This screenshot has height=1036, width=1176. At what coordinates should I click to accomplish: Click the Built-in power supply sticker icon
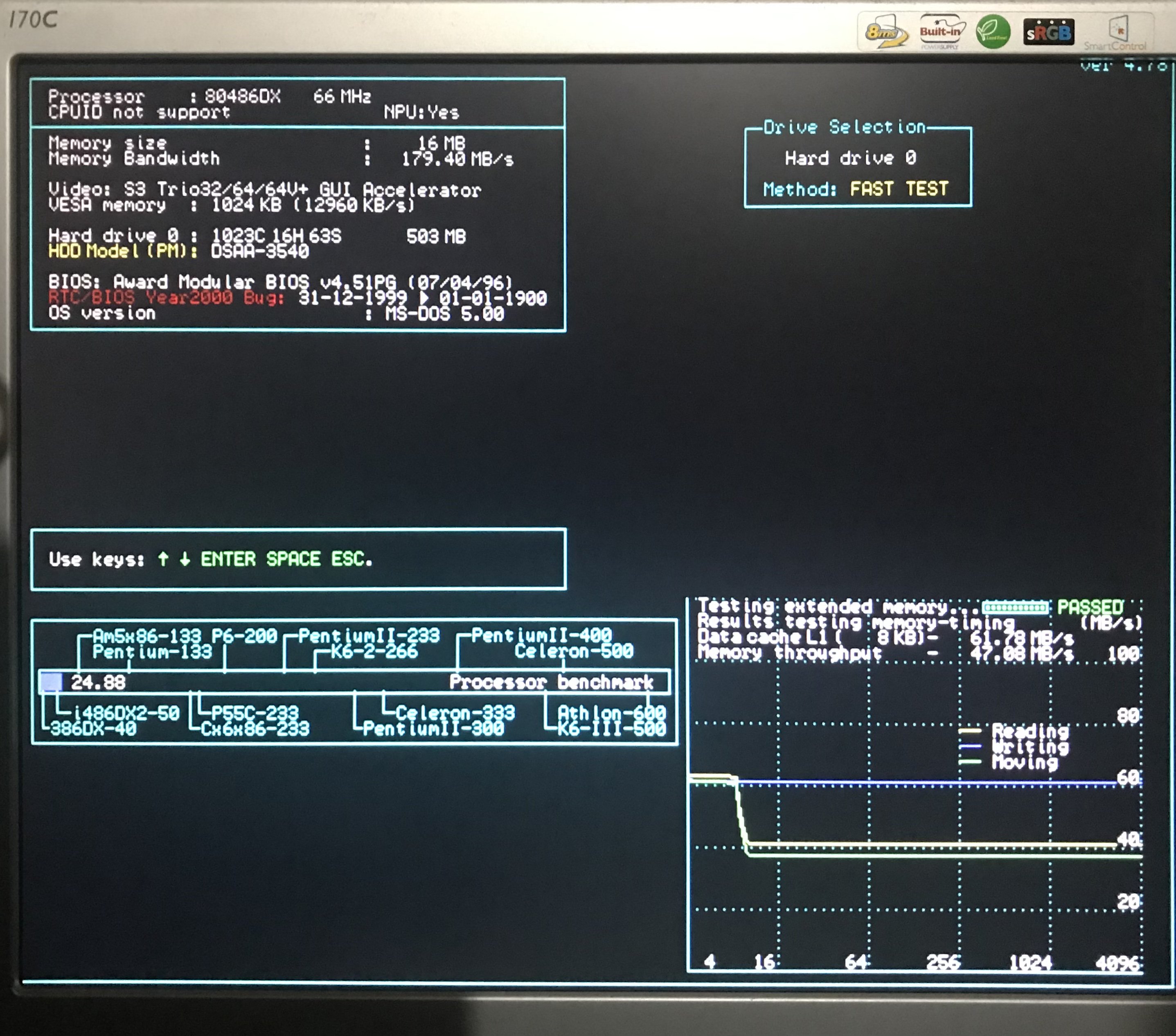pos(940,32)
